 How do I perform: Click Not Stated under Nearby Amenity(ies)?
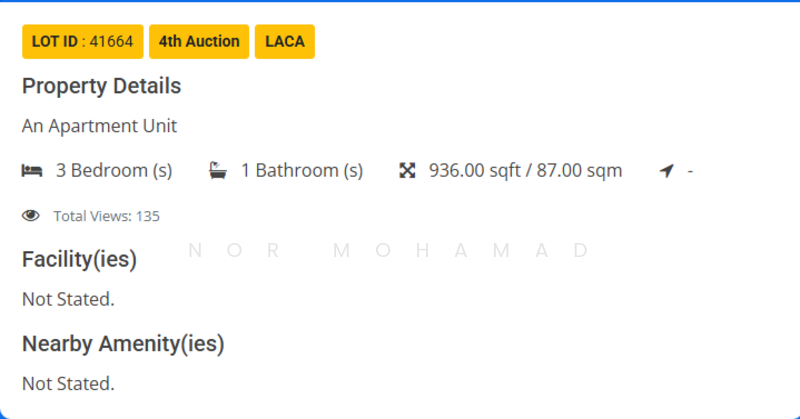68,383
